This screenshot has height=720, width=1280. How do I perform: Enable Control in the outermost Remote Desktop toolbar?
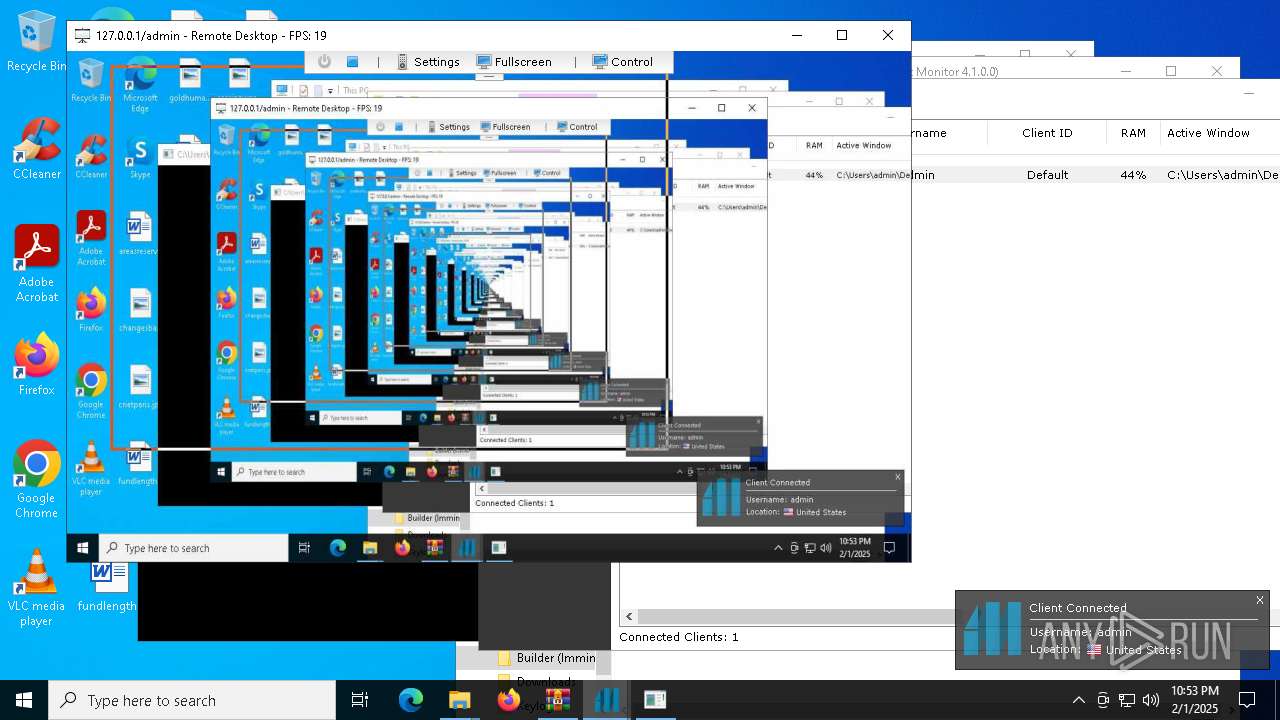tap(622, 62)
